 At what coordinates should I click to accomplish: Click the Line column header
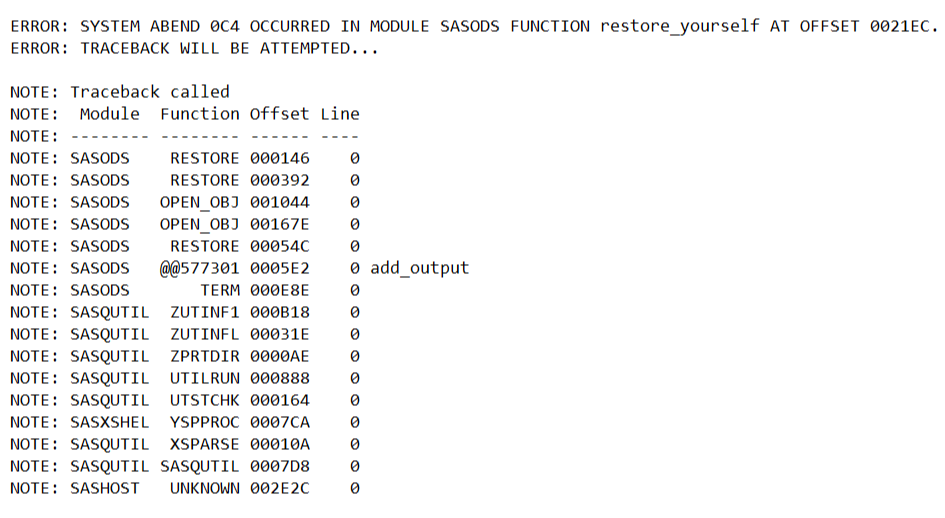click(340, 114)
